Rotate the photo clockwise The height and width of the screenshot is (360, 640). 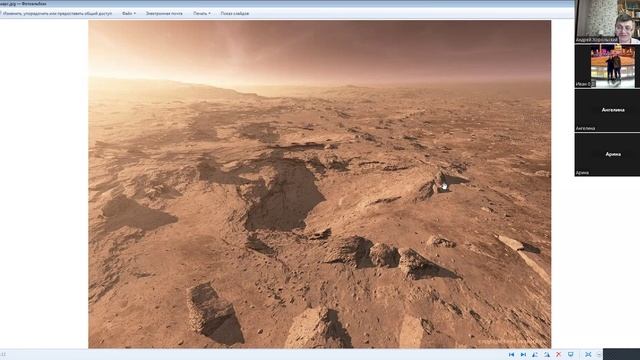[x=547, y=355]
